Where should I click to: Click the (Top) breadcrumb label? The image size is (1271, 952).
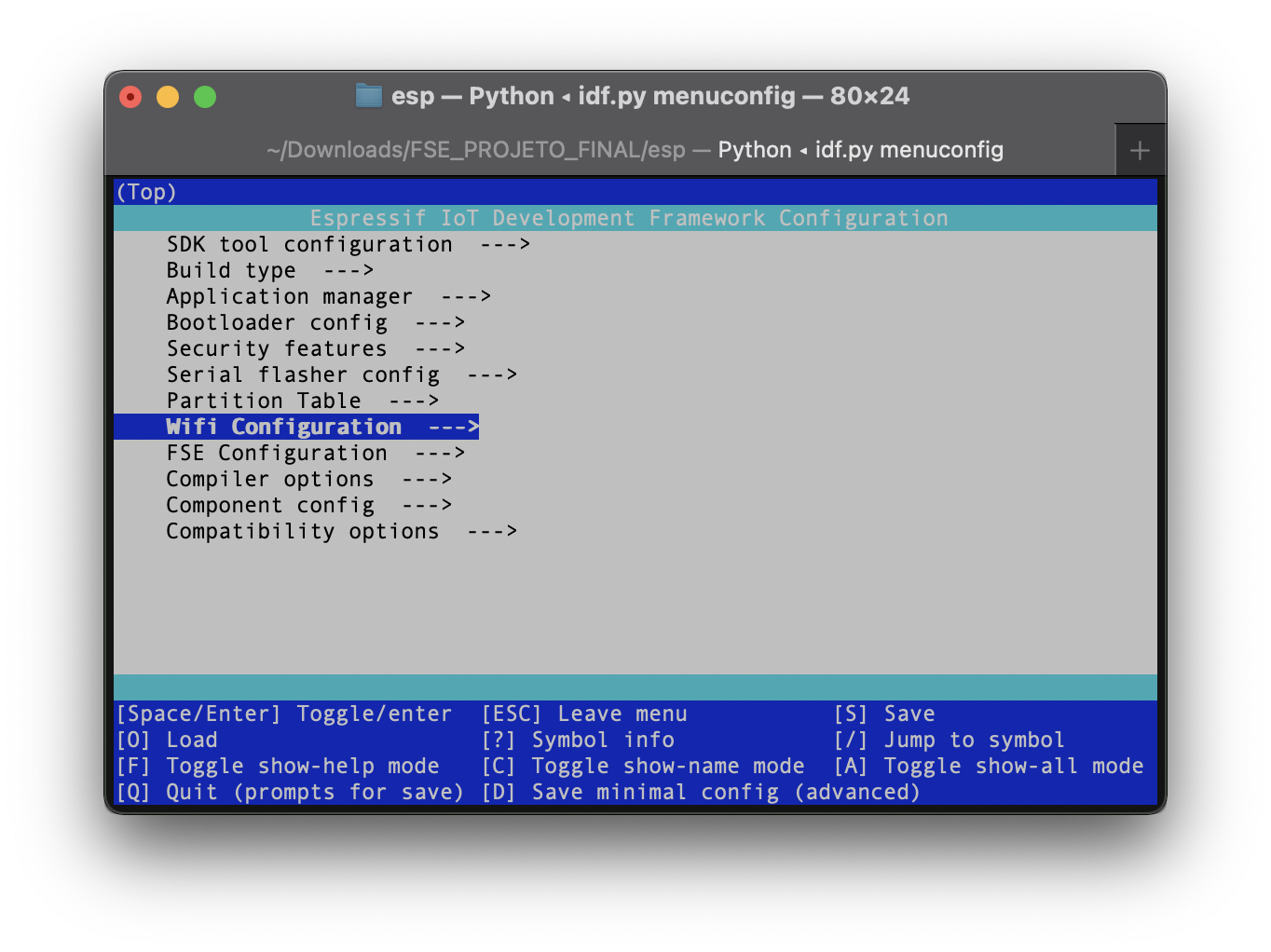(146, 192)
